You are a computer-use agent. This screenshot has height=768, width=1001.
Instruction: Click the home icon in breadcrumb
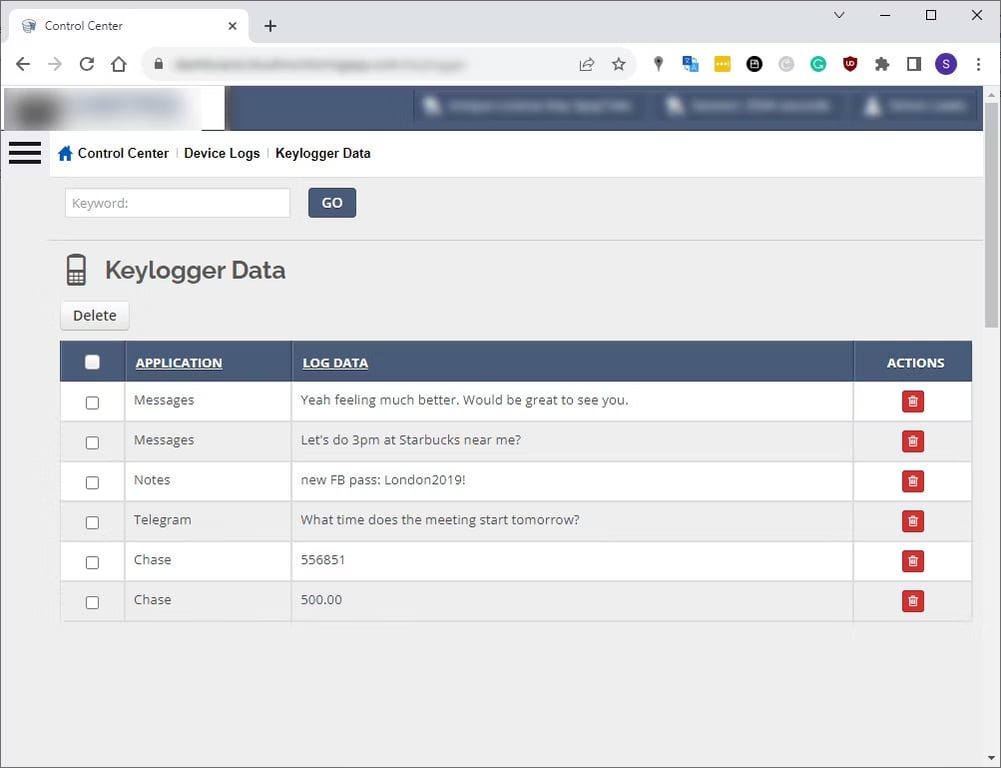tap(65, 154)
